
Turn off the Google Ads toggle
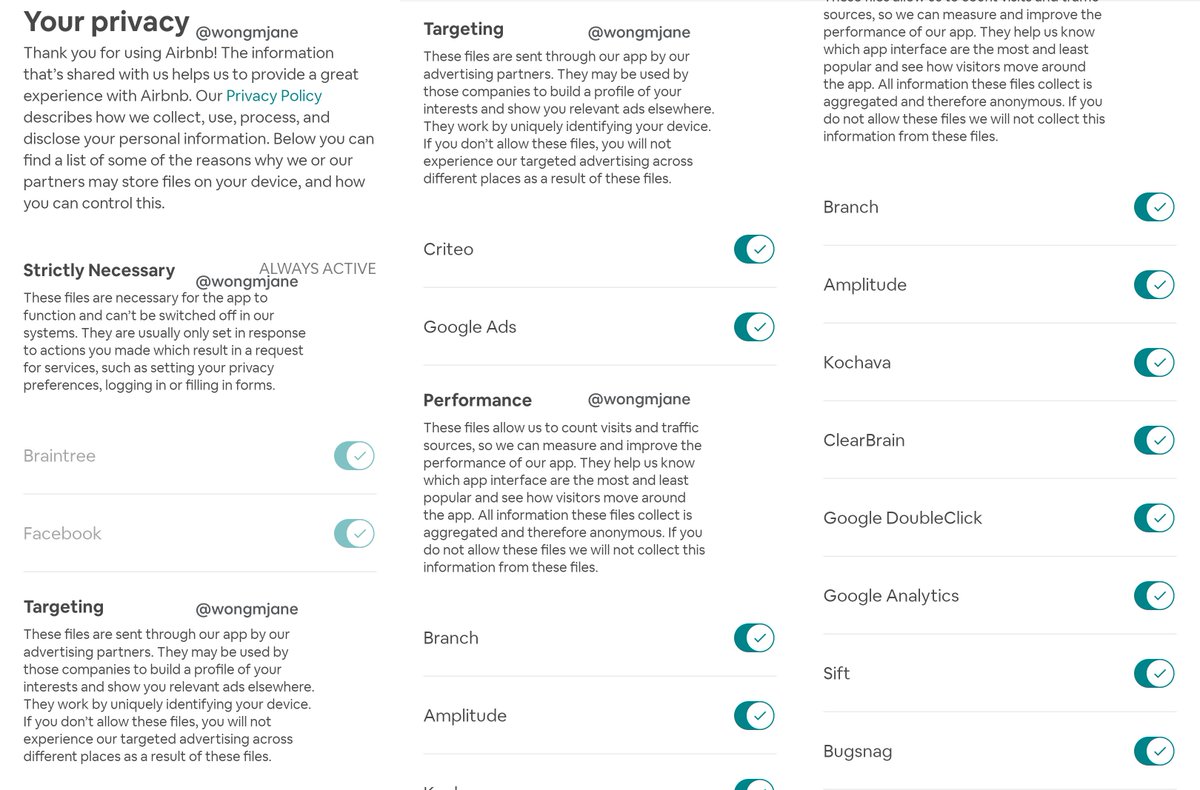coord(754,327)
